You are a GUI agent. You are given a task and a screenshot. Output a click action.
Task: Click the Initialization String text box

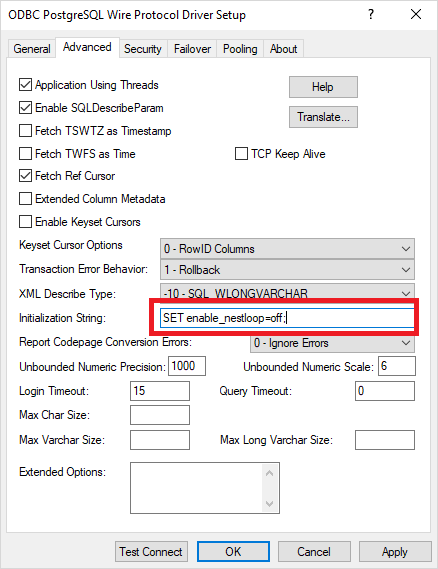(x=287, y=318)
